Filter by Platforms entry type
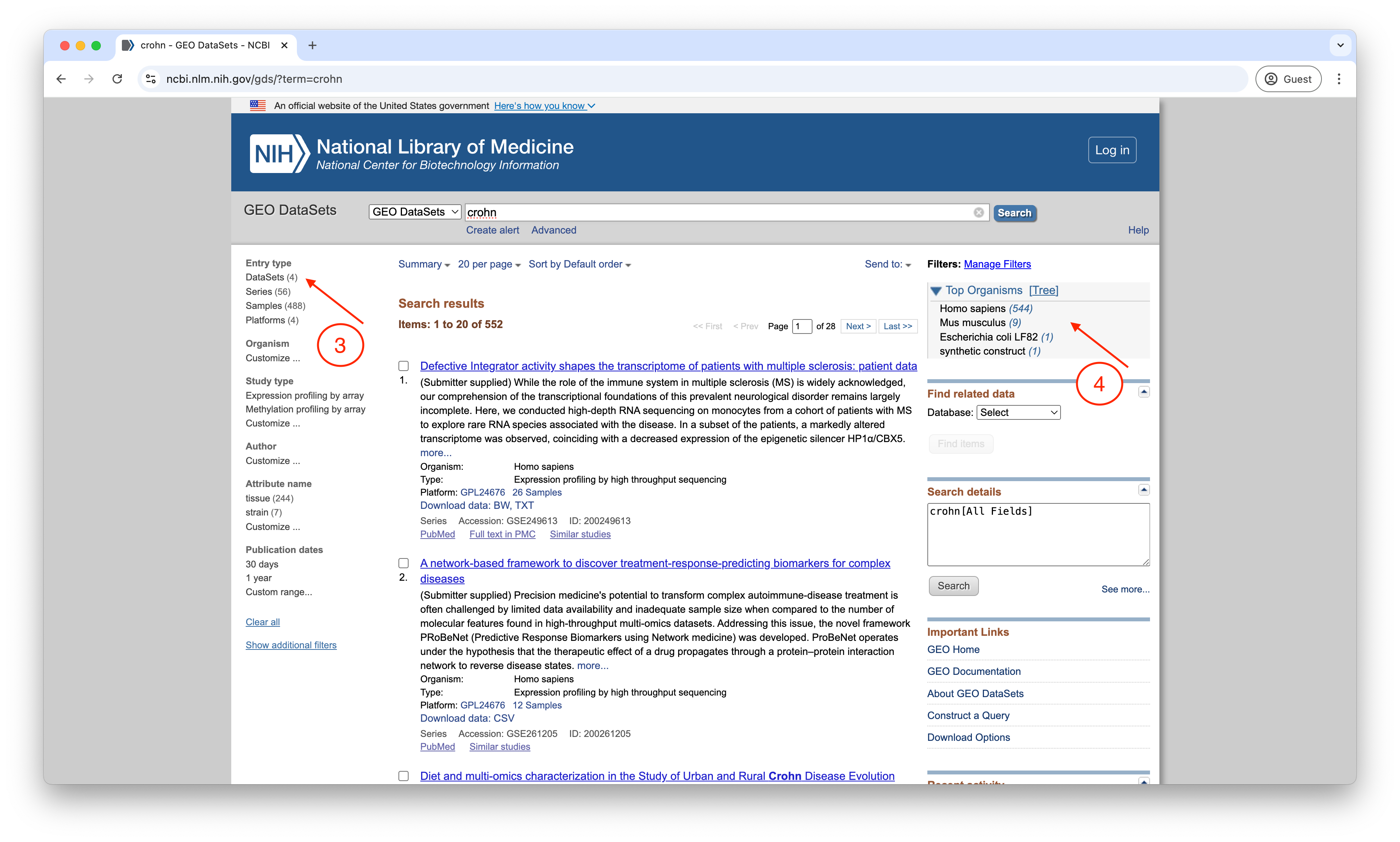 click(272, 320)
